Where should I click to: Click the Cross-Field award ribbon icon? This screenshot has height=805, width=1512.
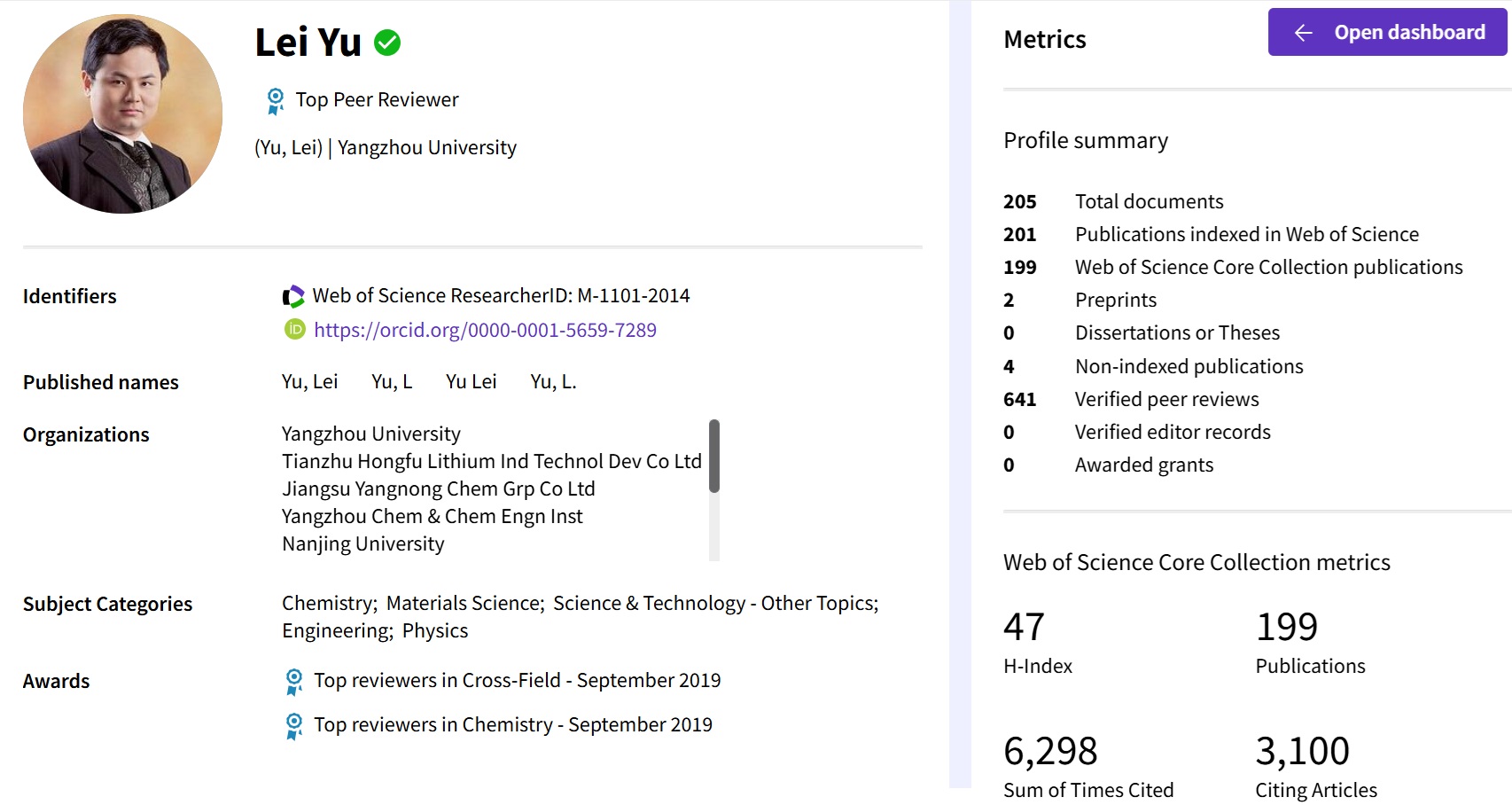tap(294, 681)
